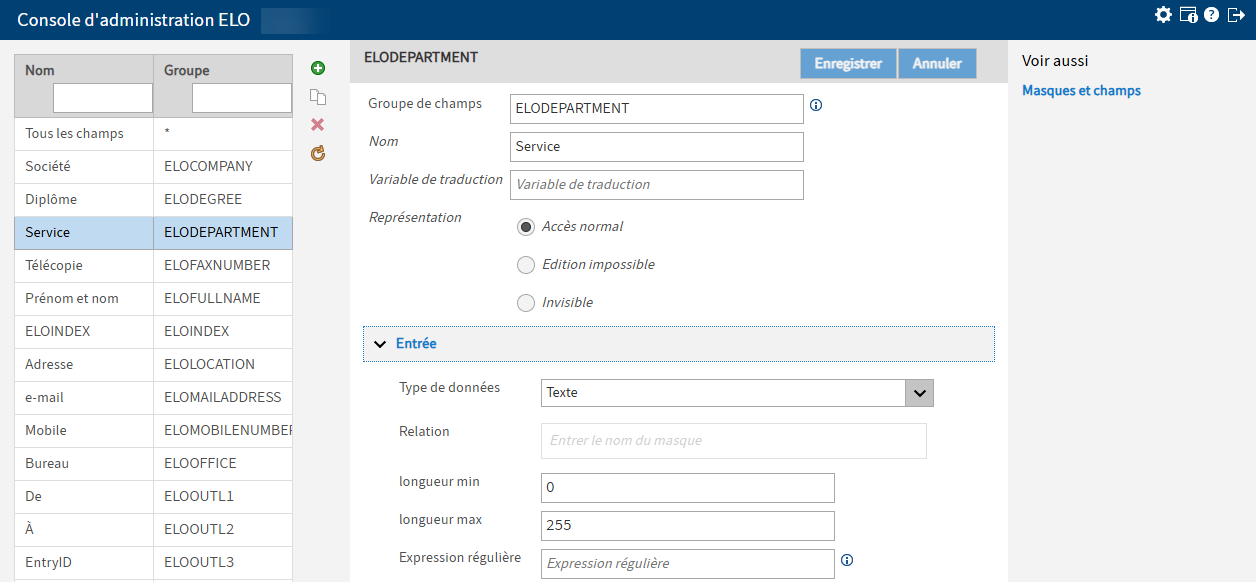Click the copy field icon

(x=318, y=97)
